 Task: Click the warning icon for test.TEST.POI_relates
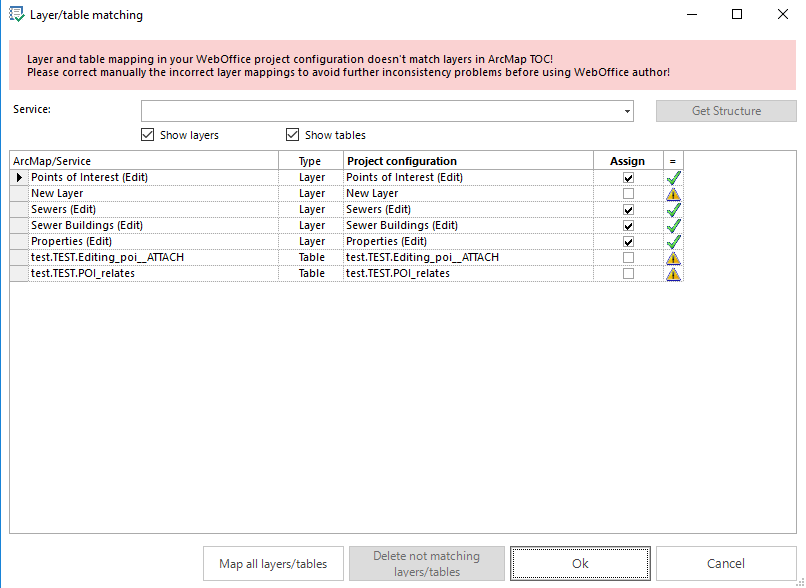pyautogui.click(x=673, y=273)
